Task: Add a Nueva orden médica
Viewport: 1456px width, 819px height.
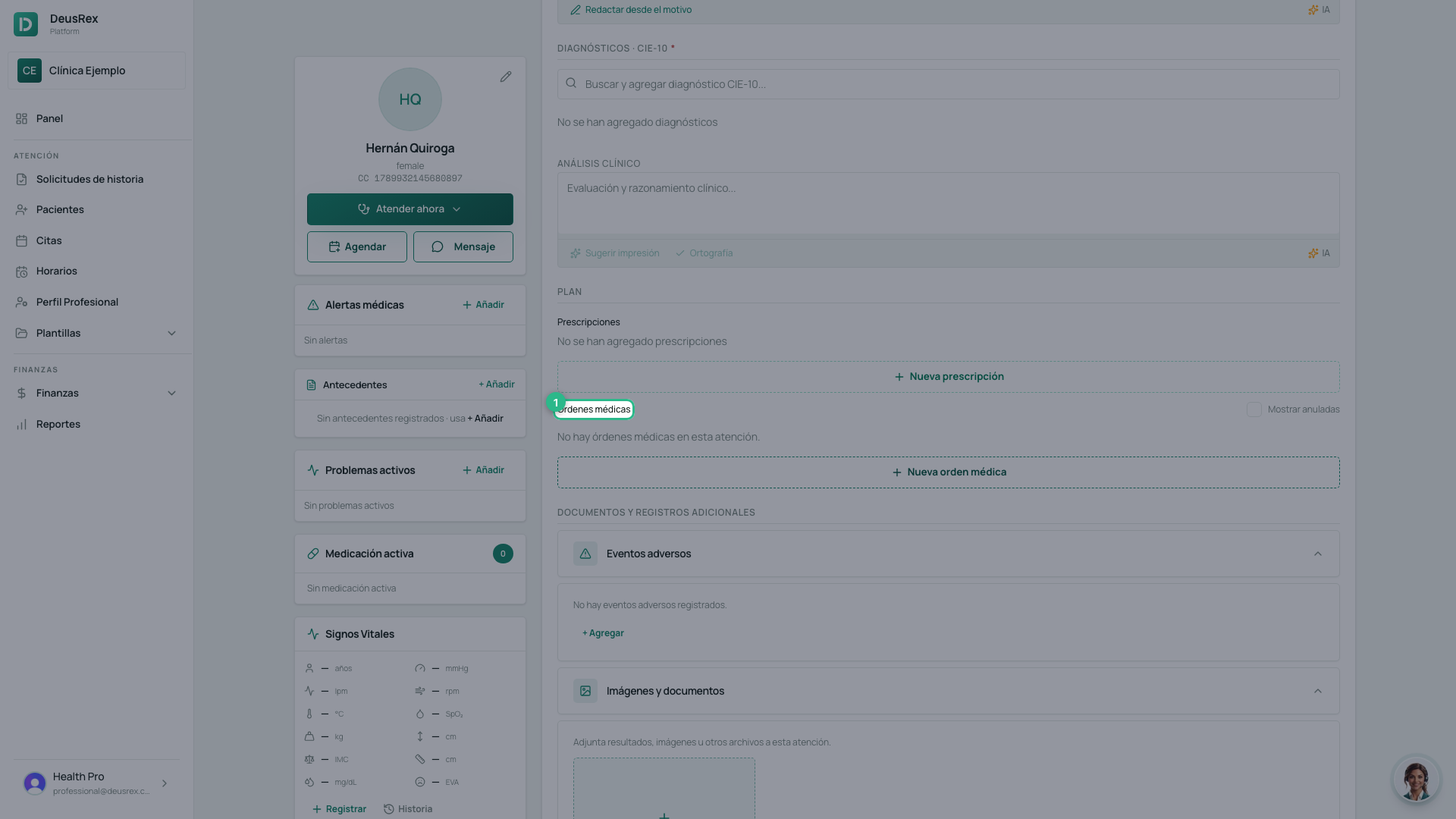Action: pyautogui.click(x=949, y=472)
